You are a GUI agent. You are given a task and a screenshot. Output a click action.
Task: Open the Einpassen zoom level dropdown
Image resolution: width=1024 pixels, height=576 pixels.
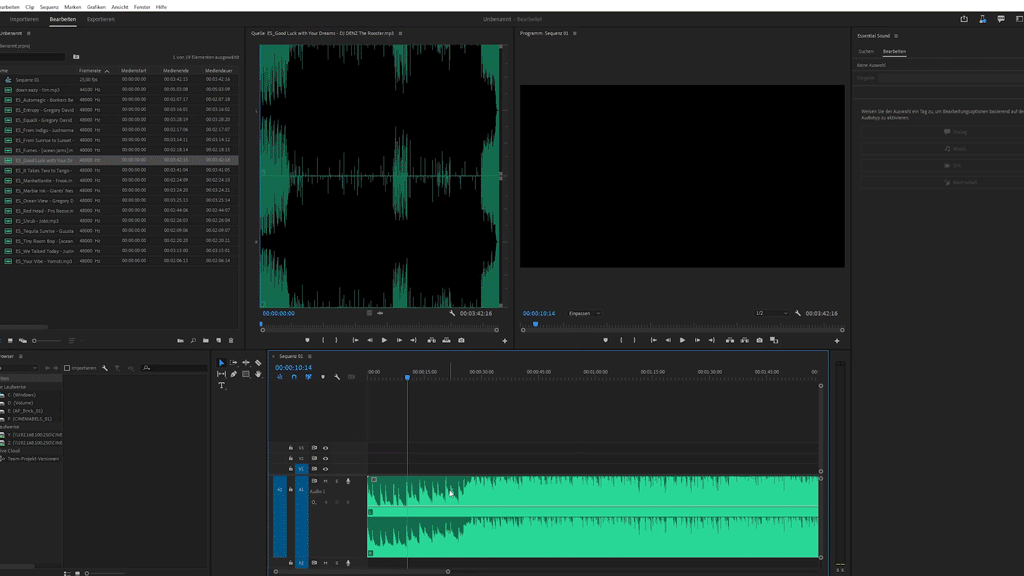(x=585, y=313)
